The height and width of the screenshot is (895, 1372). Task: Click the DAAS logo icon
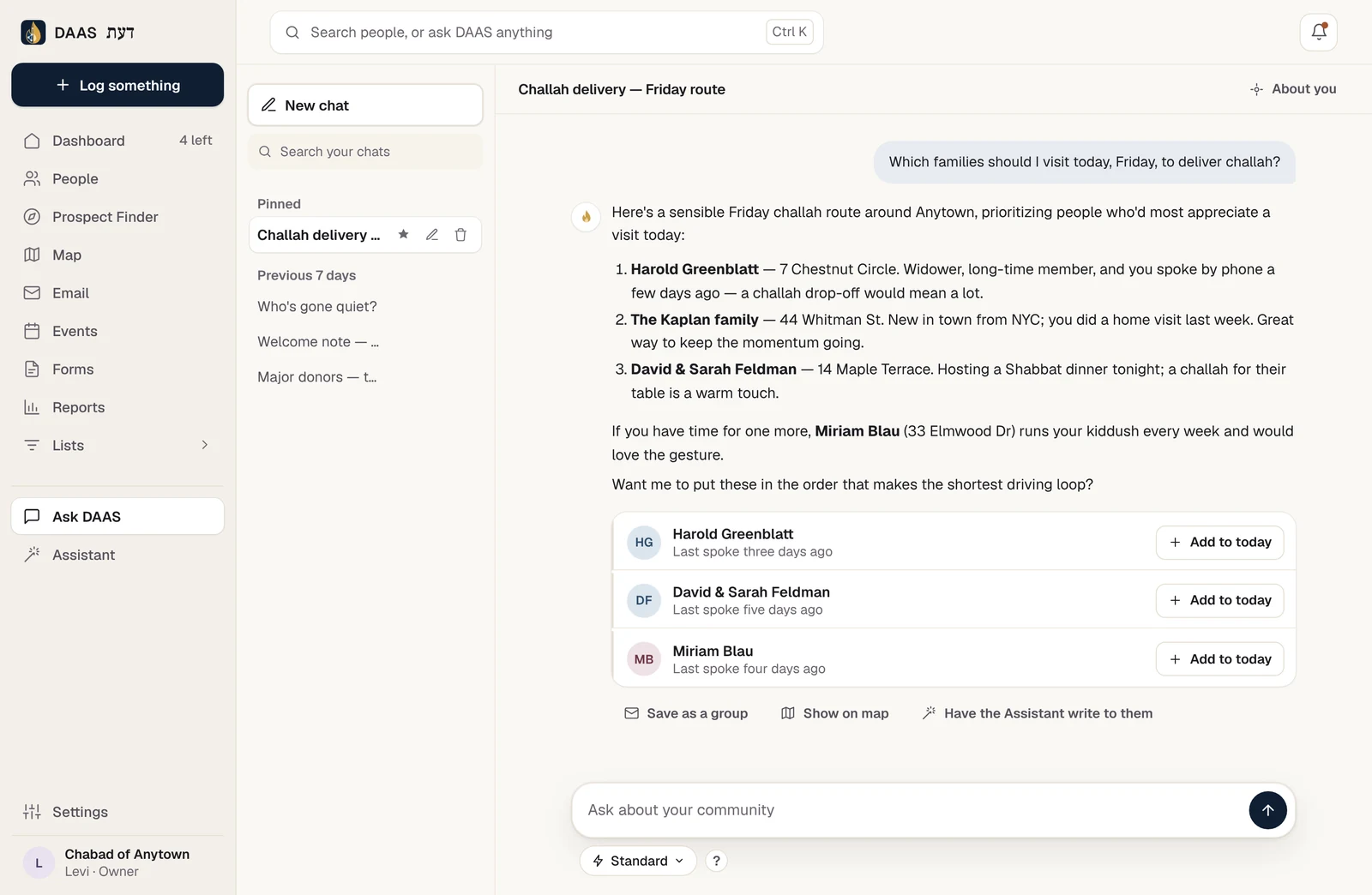tap(33, 33)
